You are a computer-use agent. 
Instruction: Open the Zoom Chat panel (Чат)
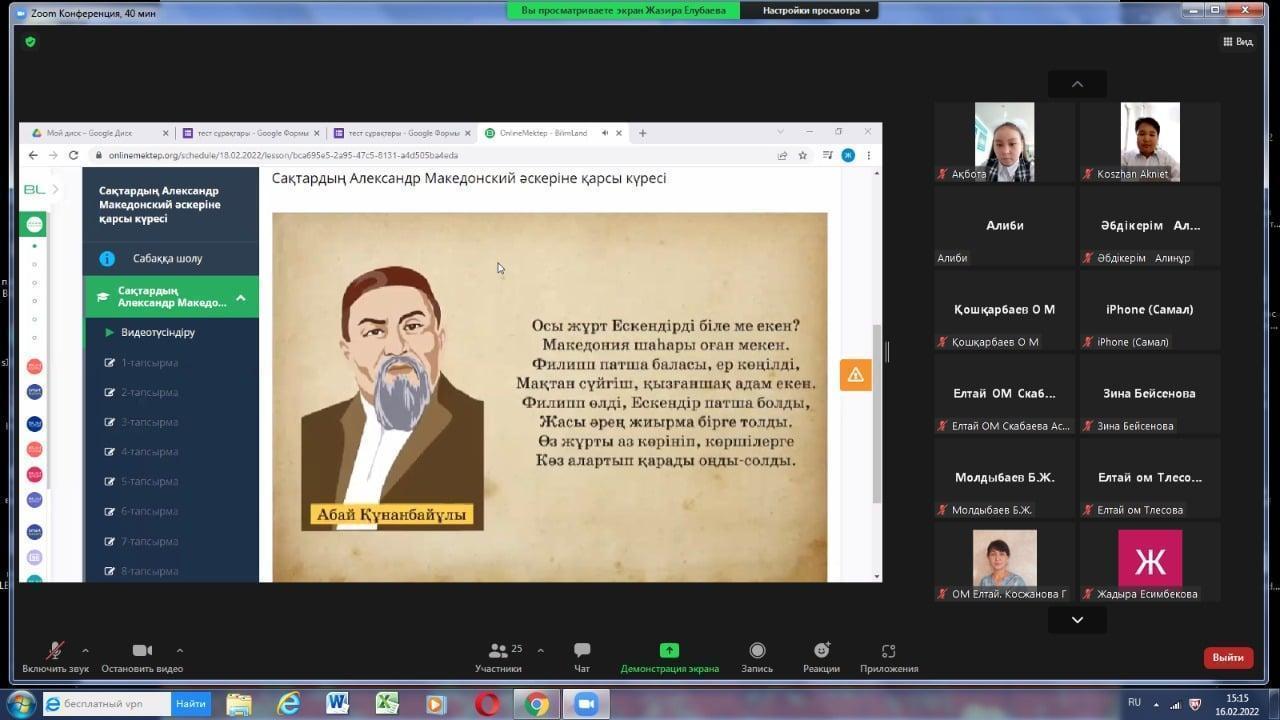pyautogui.click(x=582, y=657)
